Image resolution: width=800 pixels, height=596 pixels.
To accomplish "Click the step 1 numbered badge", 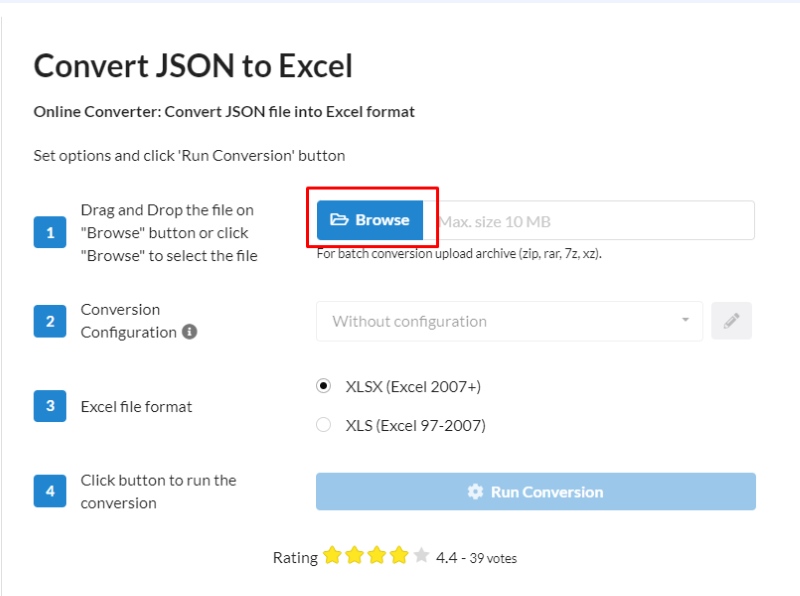I will (50, 232).
